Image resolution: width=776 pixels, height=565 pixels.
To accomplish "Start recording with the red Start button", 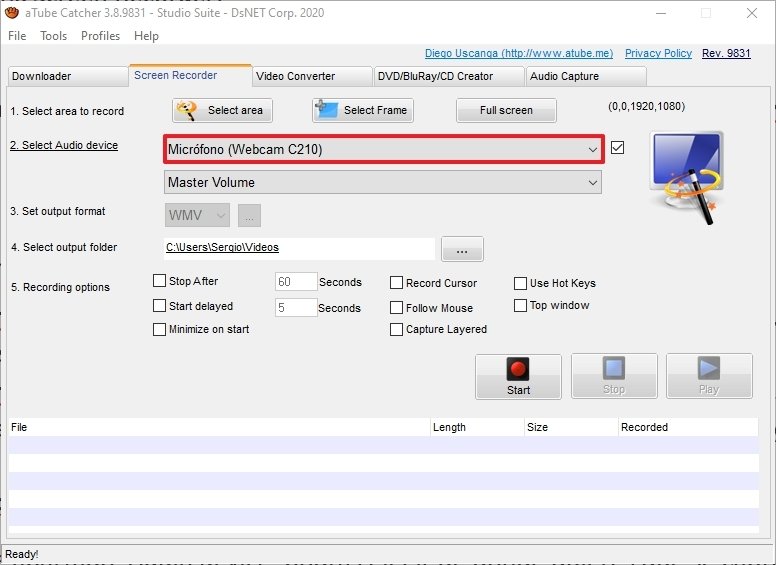I will tap(518, 377).
